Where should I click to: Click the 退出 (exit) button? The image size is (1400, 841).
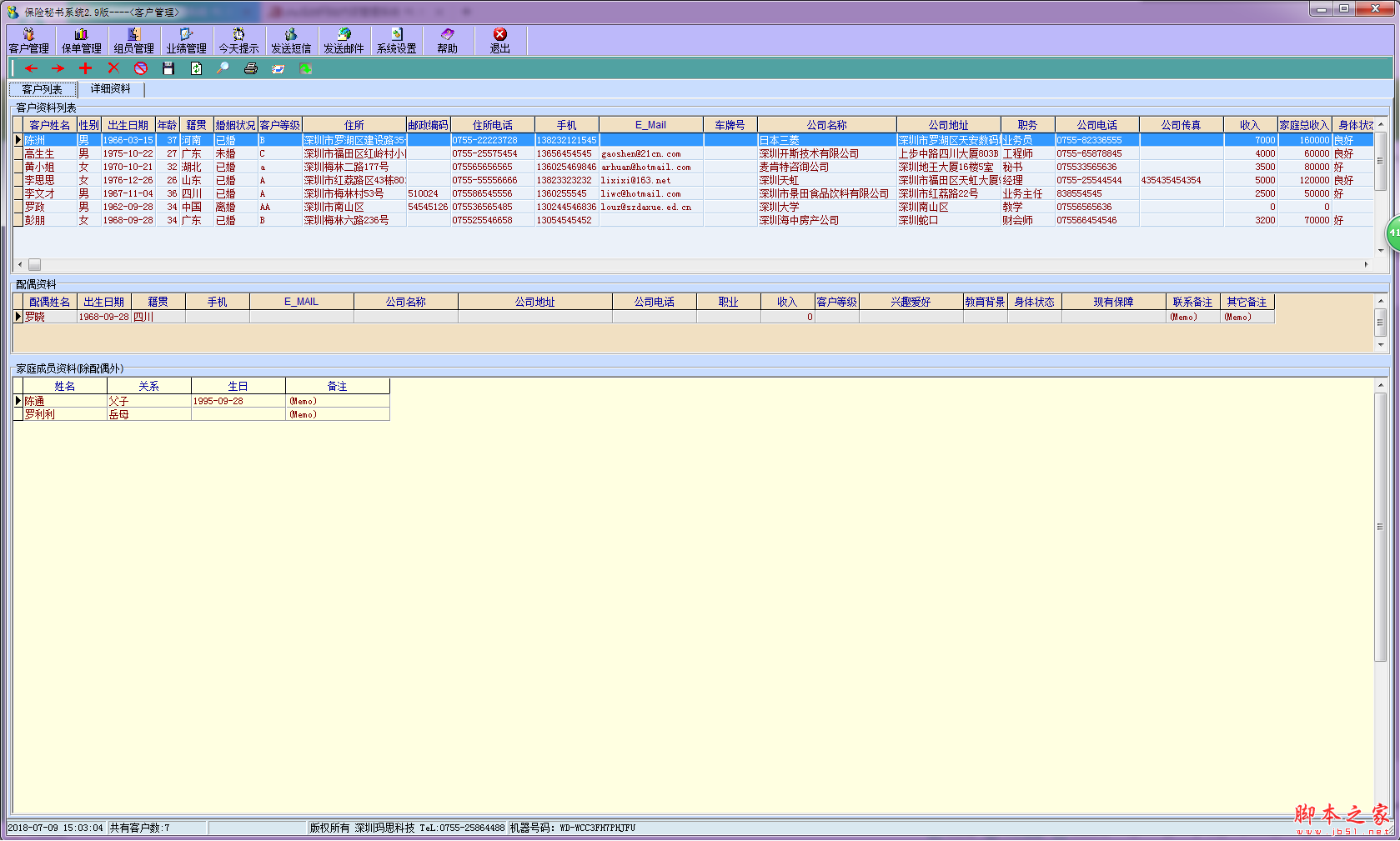click(x=499, y=41)
